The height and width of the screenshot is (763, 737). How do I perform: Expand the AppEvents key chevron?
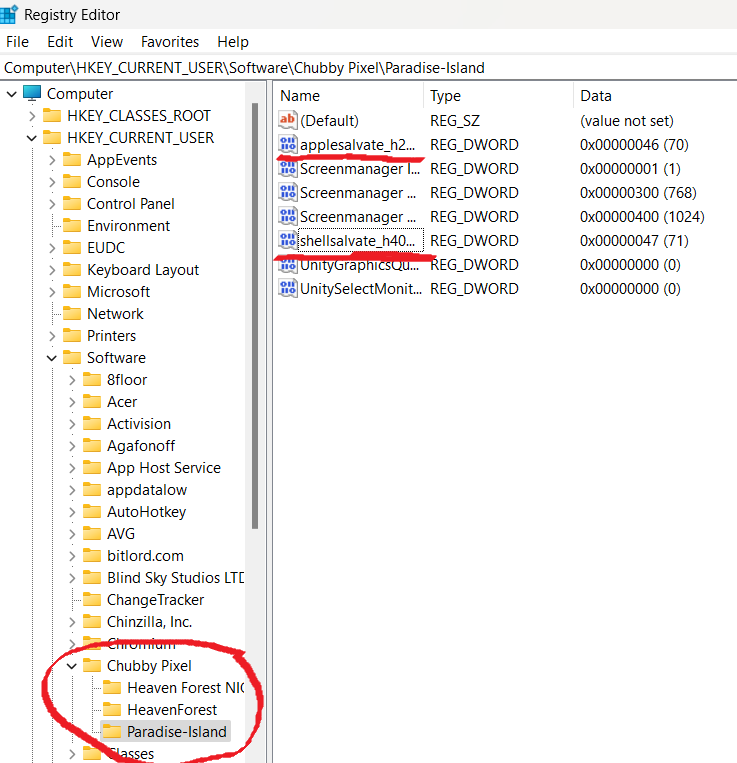[52, 160]
